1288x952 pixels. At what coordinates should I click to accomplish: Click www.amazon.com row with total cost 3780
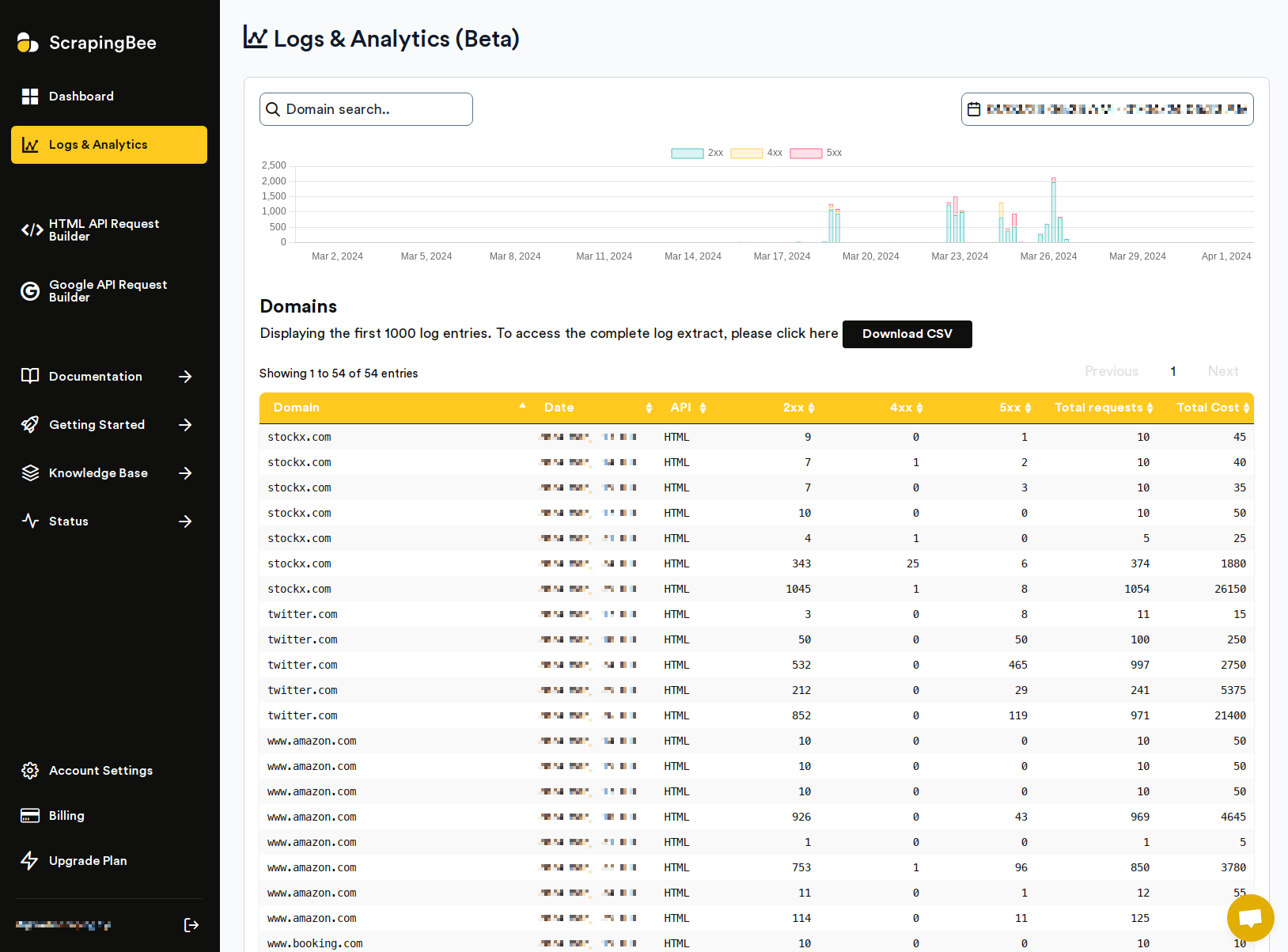point(756,867)
